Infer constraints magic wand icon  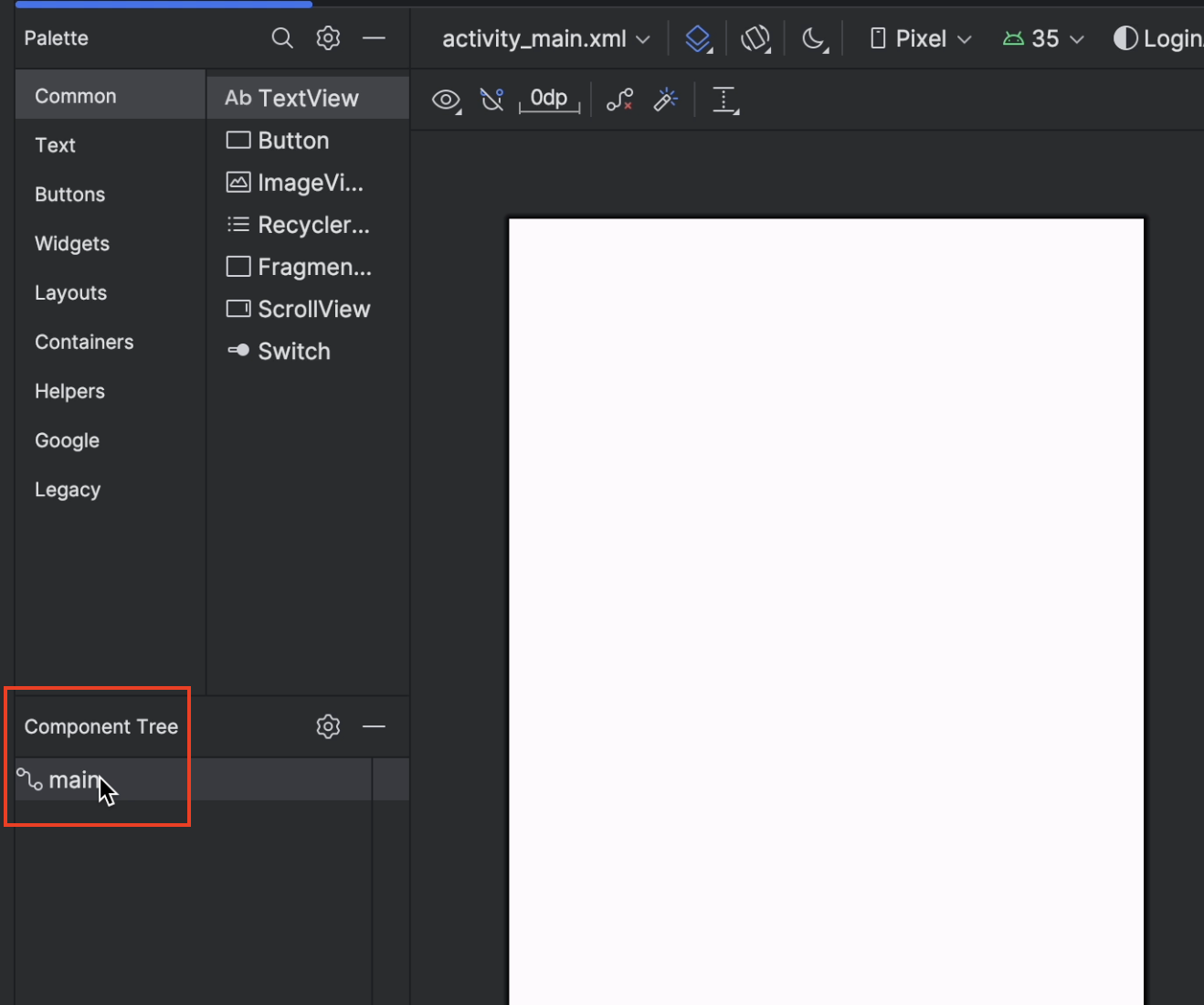click(x=666, y=100)
